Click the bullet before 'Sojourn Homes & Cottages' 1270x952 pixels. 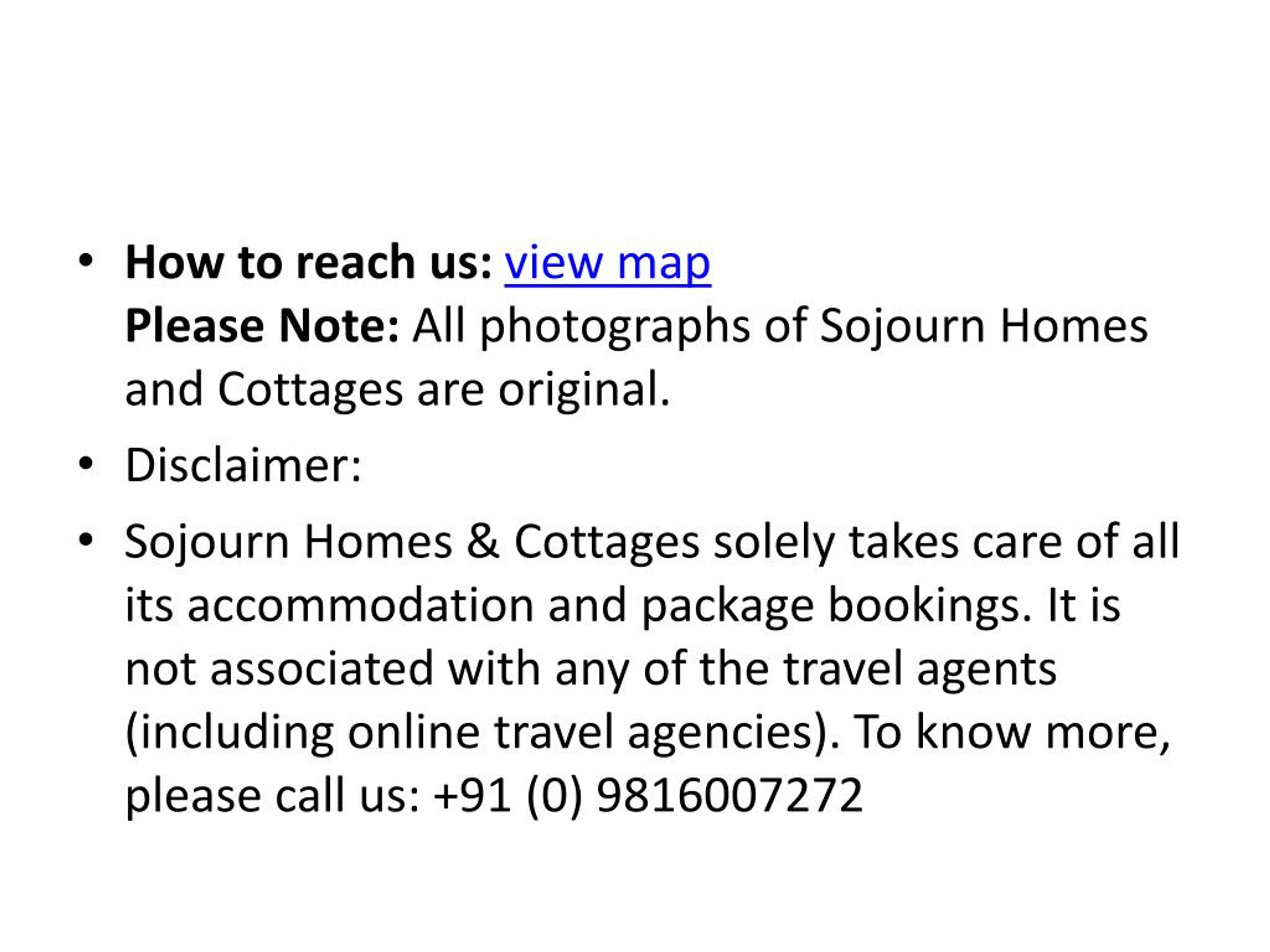point(85,540)
